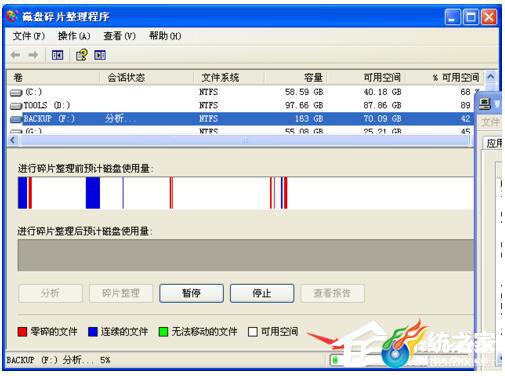This screenshot has height=376, width=505.
Task: Select the (C:) volume row
Action: click(x=240, y=92)
